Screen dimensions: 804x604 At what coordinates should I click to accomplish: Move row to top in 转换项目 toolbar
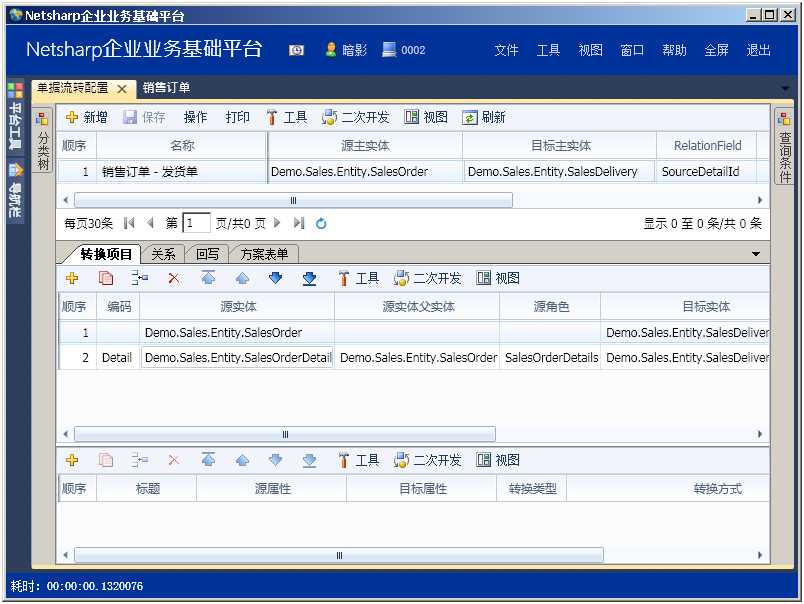click(x=208, y=278)
